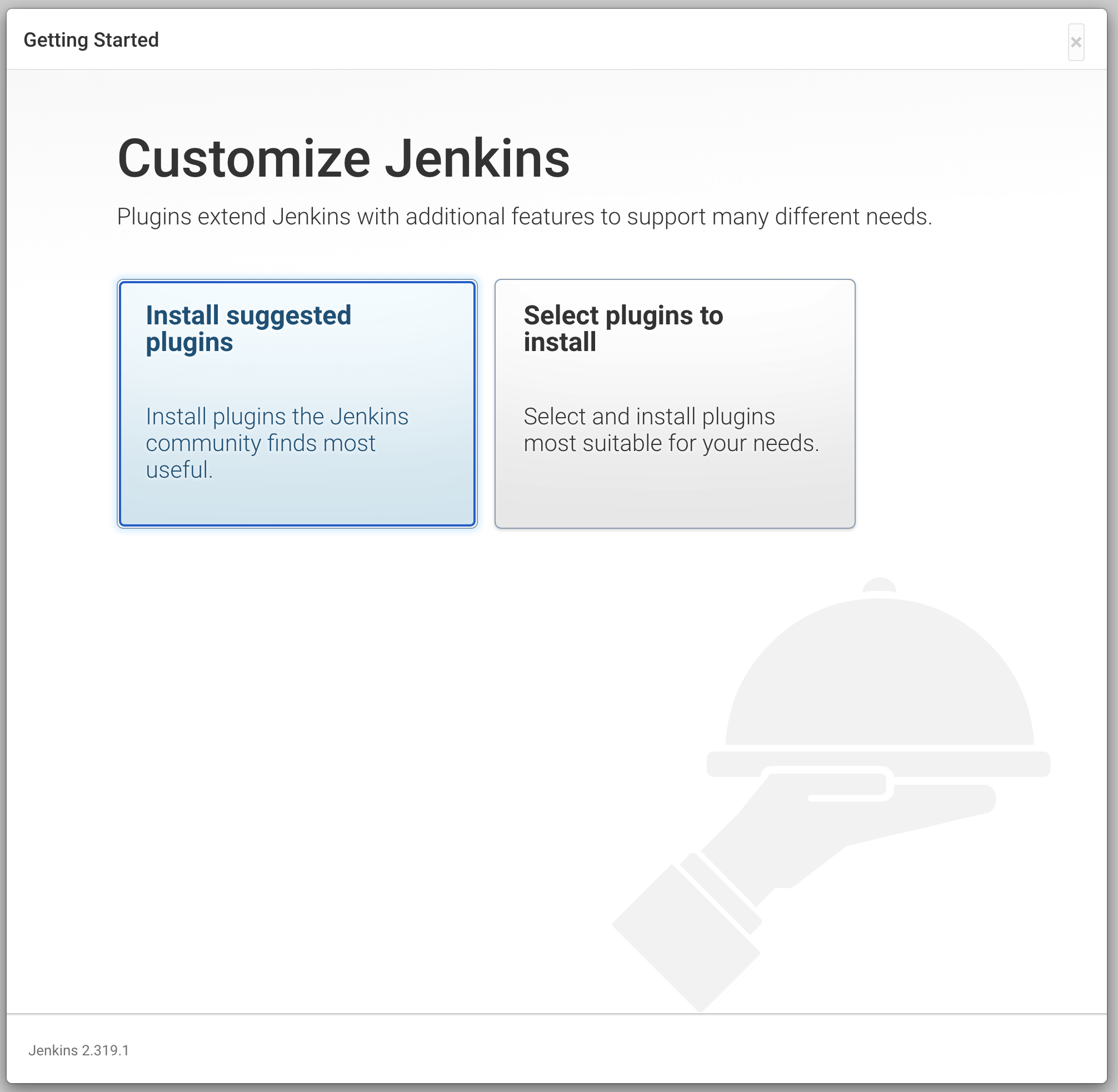This screenshot has width=1118, height=1092.
Task: Click the Select plugins to install heading
Action: pos(623,328)
